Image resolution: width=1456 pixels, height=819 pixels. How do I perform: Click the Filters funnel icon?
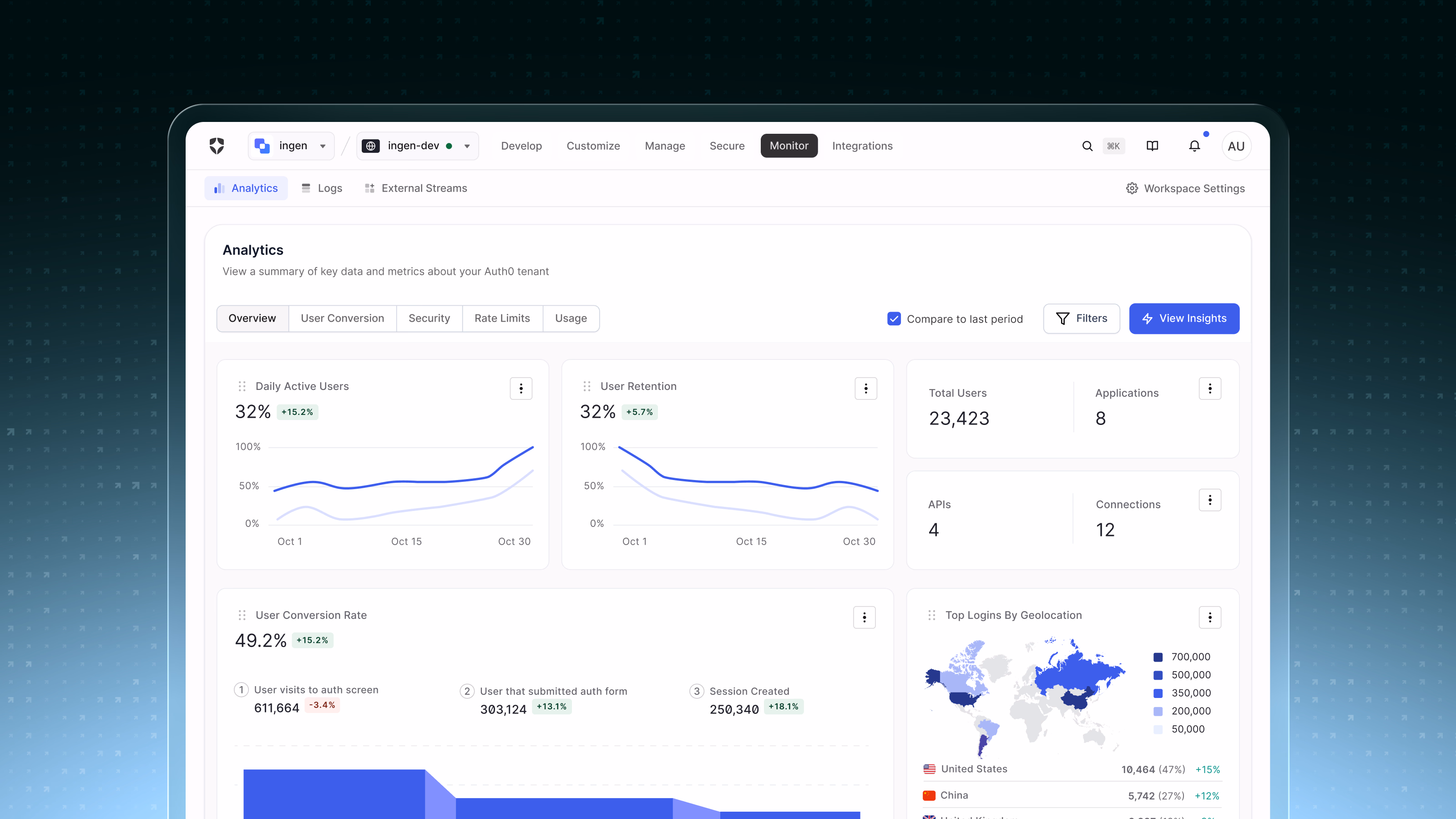(1062, 319)
